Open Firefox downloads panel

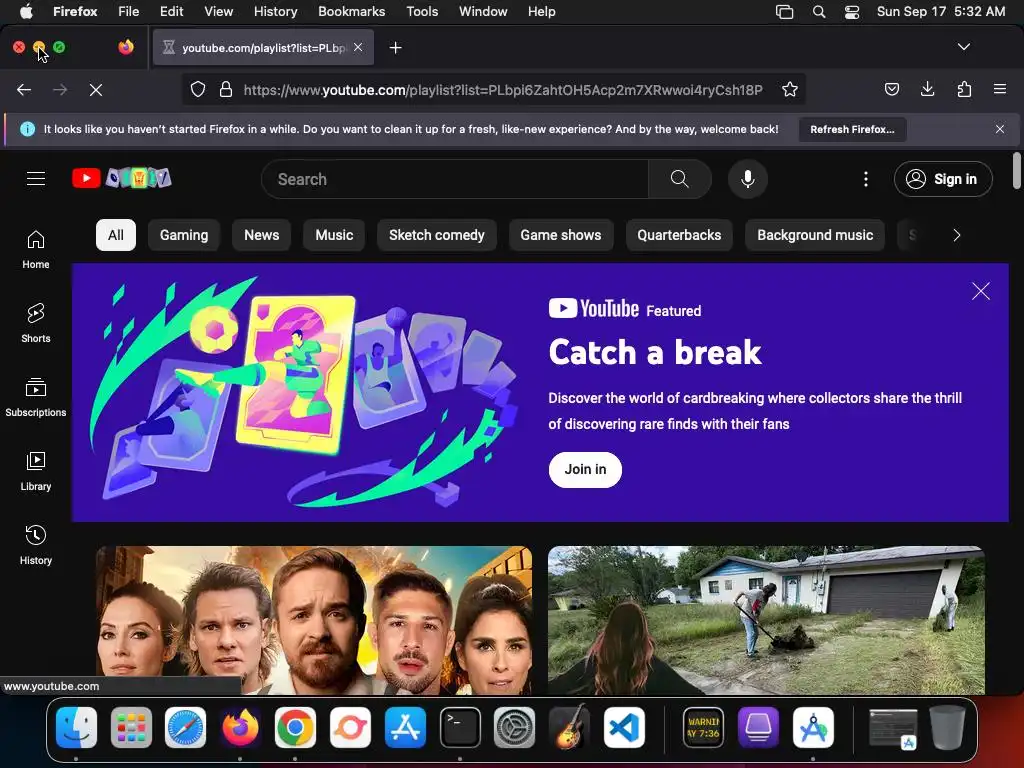[927, 89]
